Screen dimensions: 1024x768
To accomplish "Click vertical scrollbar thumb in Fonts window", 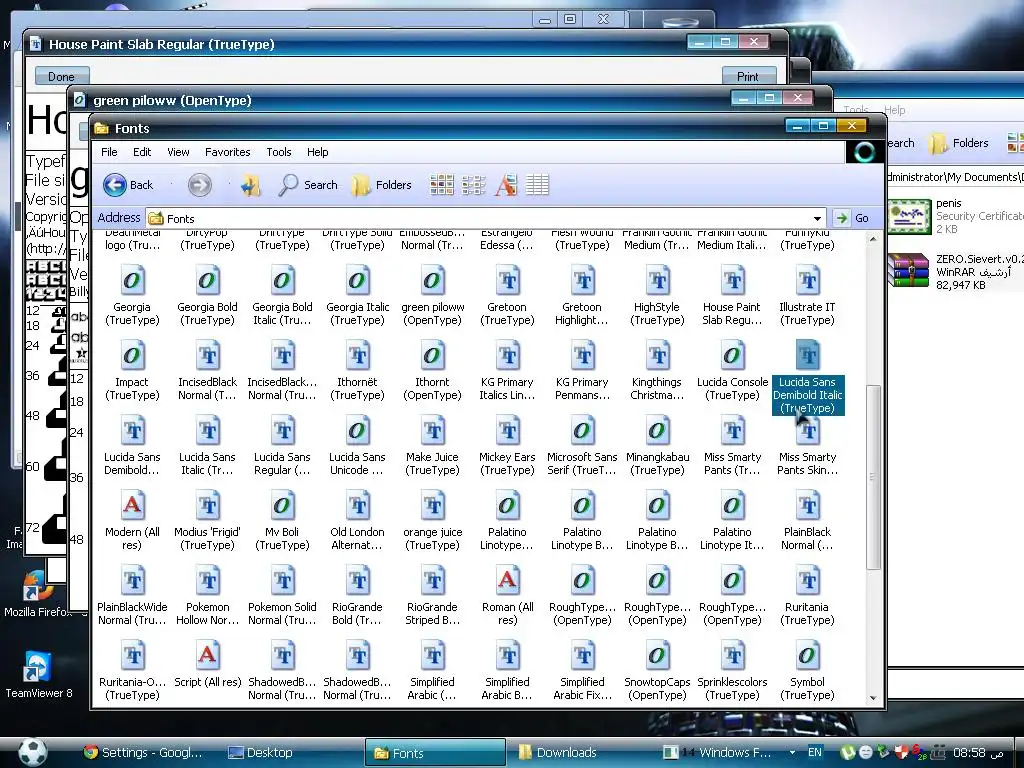I will pos(873,477).
